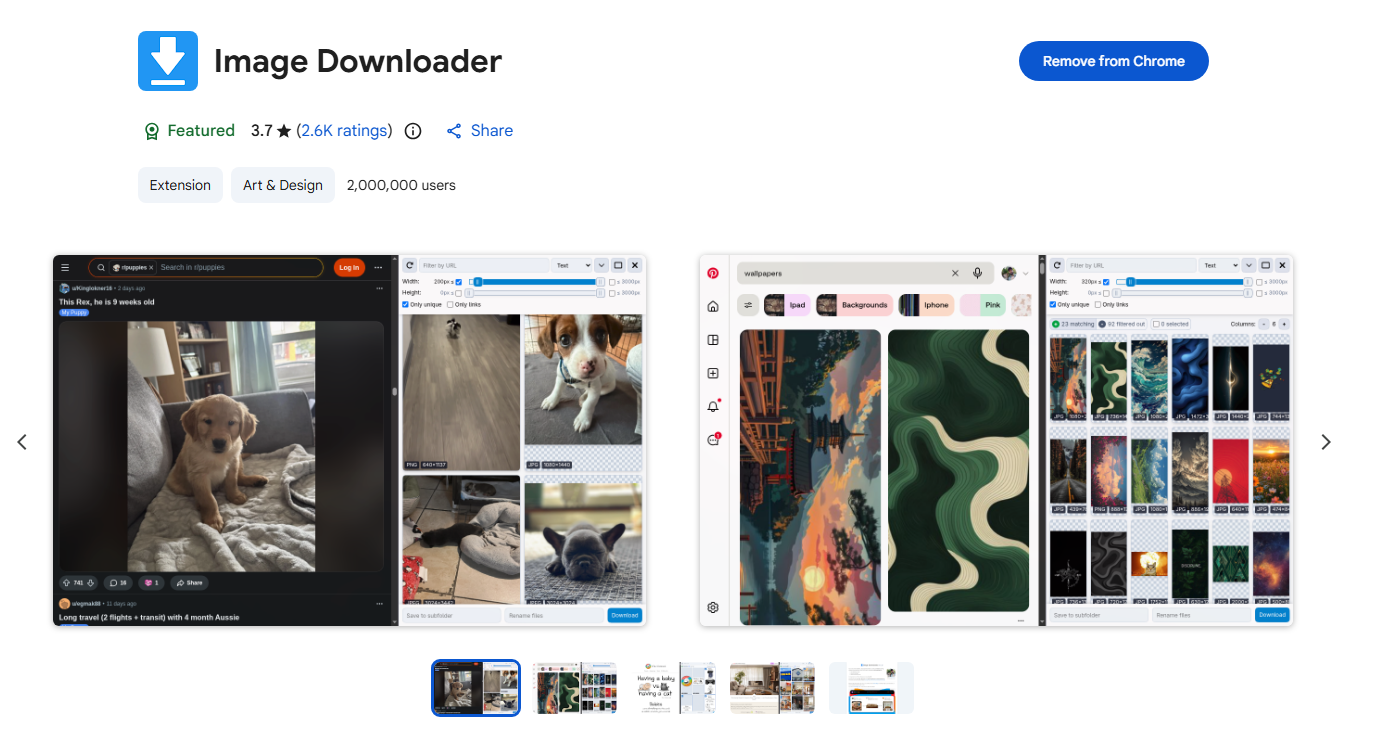The height and width of the screenshot is (745, 1392).
Task: Select the Backgrounds filter chip
Action: pos(853,305)
